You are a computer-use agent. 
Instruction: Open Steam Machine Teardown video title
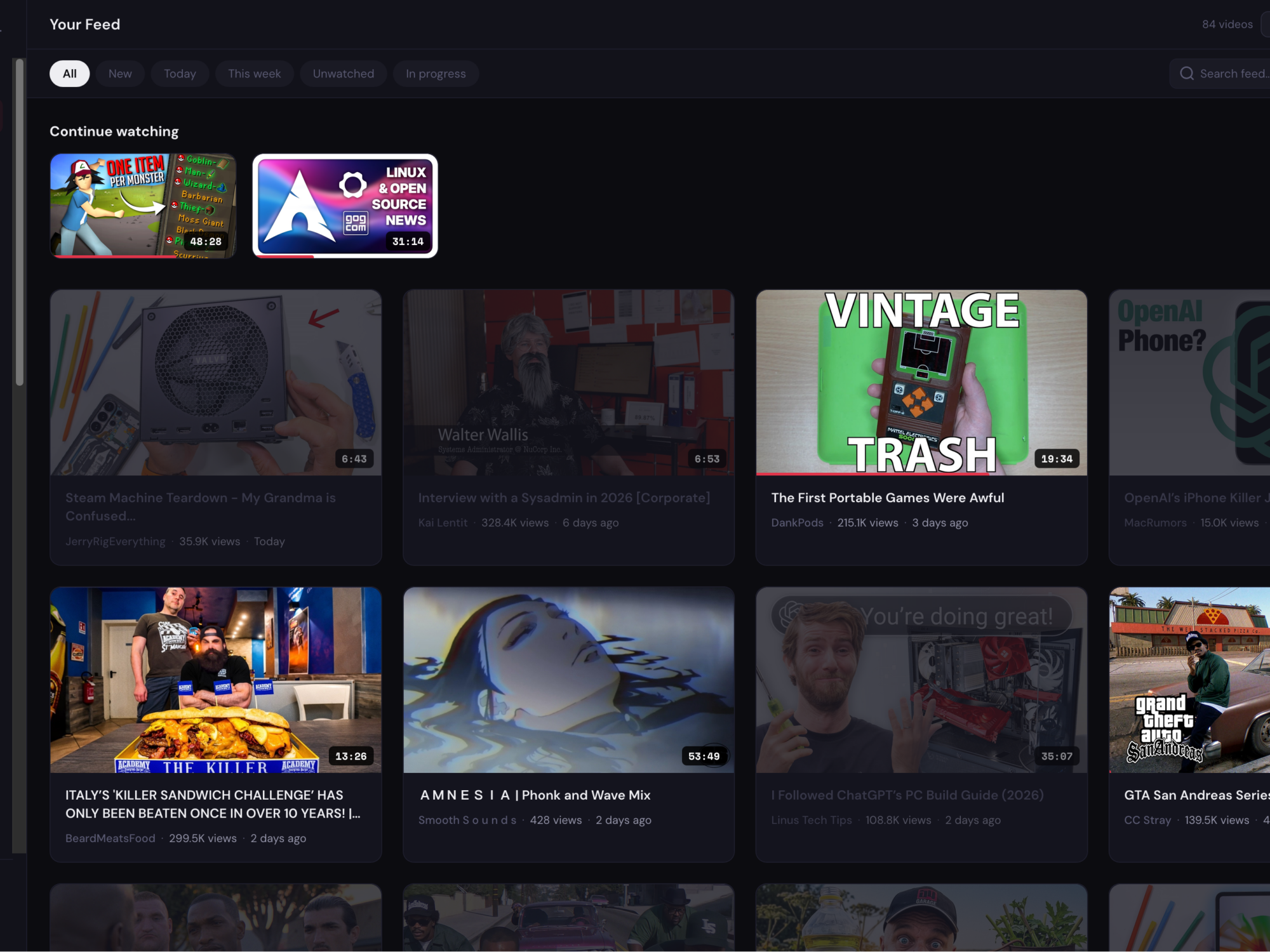[201, 506]
